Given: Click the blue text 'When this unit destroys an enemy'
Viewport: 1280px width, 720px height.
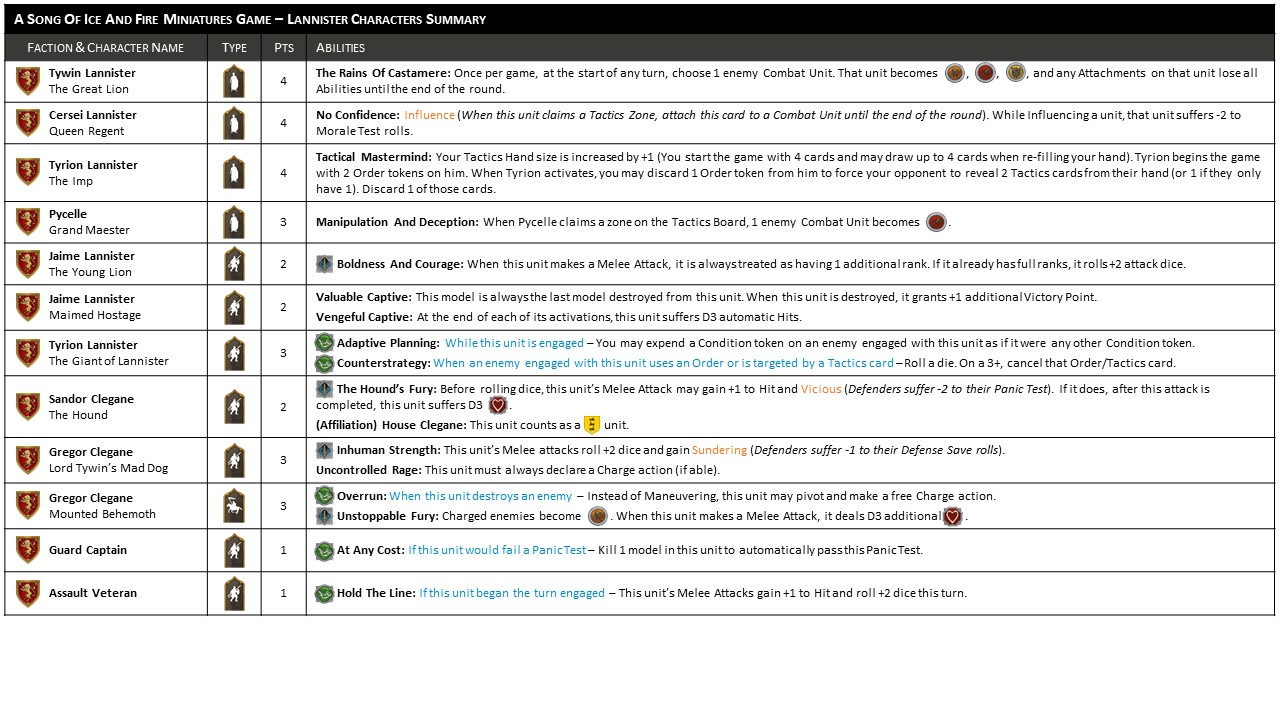Looking at the screenshot, I should (x=481, y=496).
